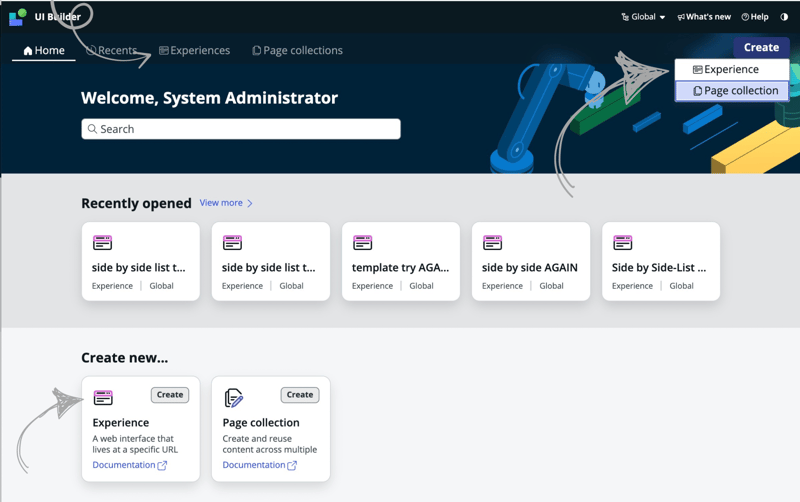This screenshot has height=502, width=800.
Task: Click the 'Welcome, System Administrator' heading
Action: (x=209, y=98)
